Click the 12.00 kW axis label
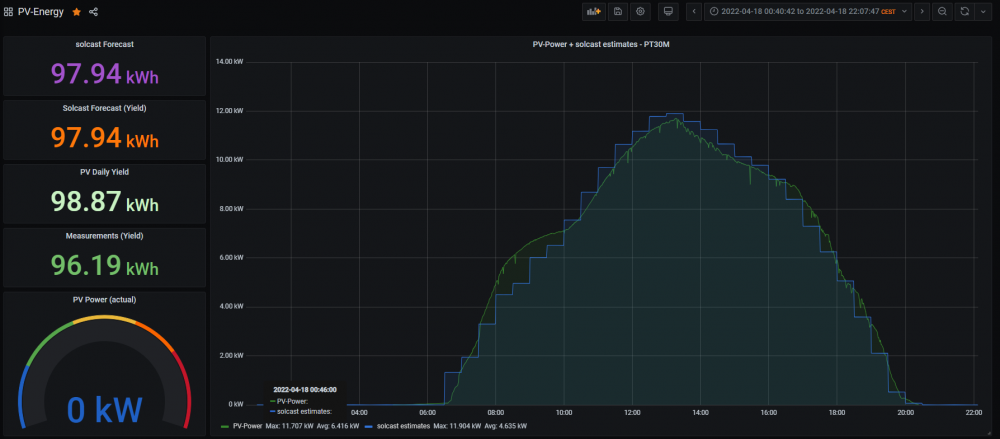 pyautogui.click(x=230, y=111)
